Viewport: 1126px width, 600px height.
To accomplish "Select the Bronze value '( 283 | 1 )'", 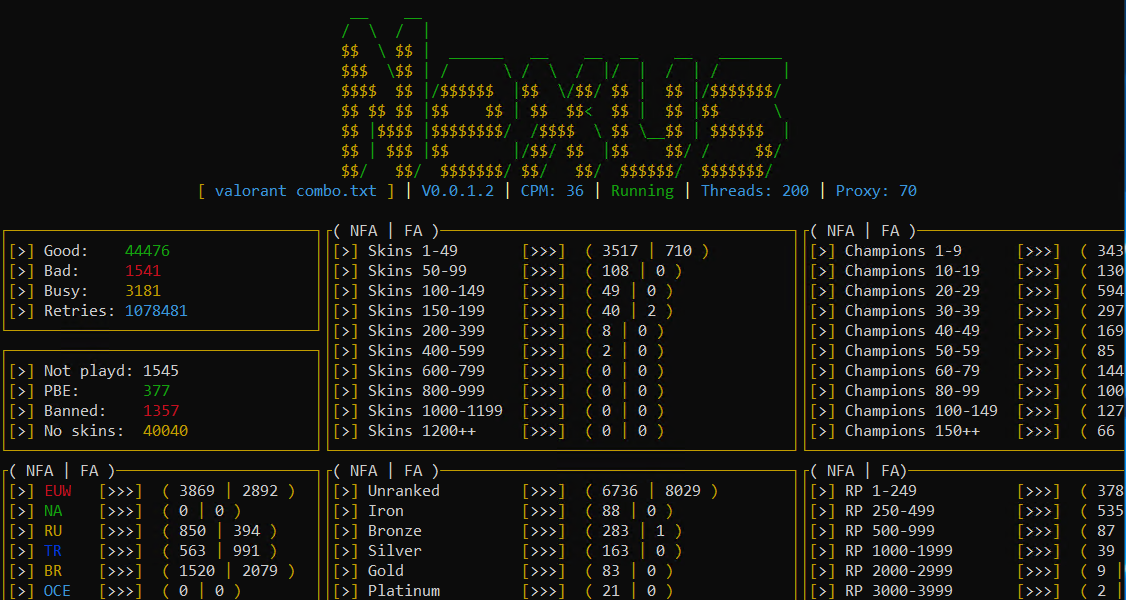I will [x=633, y=532].
